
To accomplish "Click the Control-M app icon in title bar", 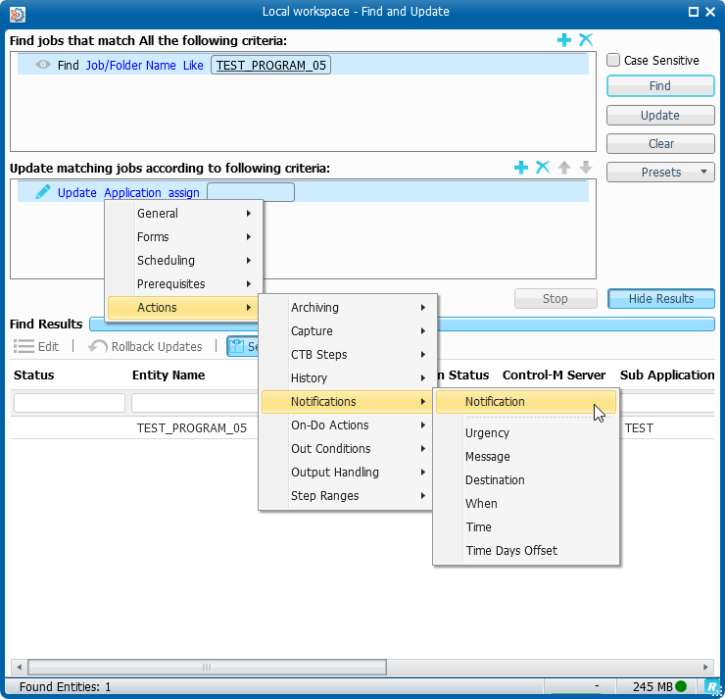I will pyautogui.click(x=17, y=12).
